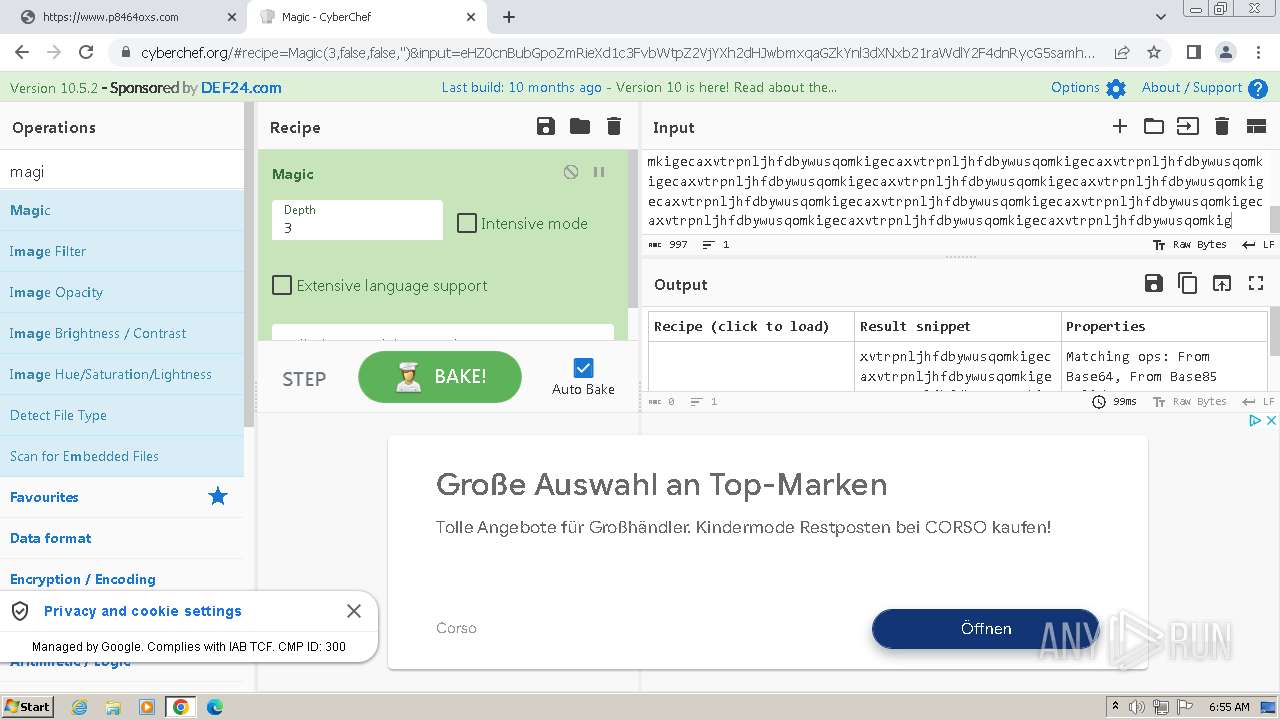The image size is (1280, 720).
Task: Click the BAKE! button
Action: [x=440, y=377]
